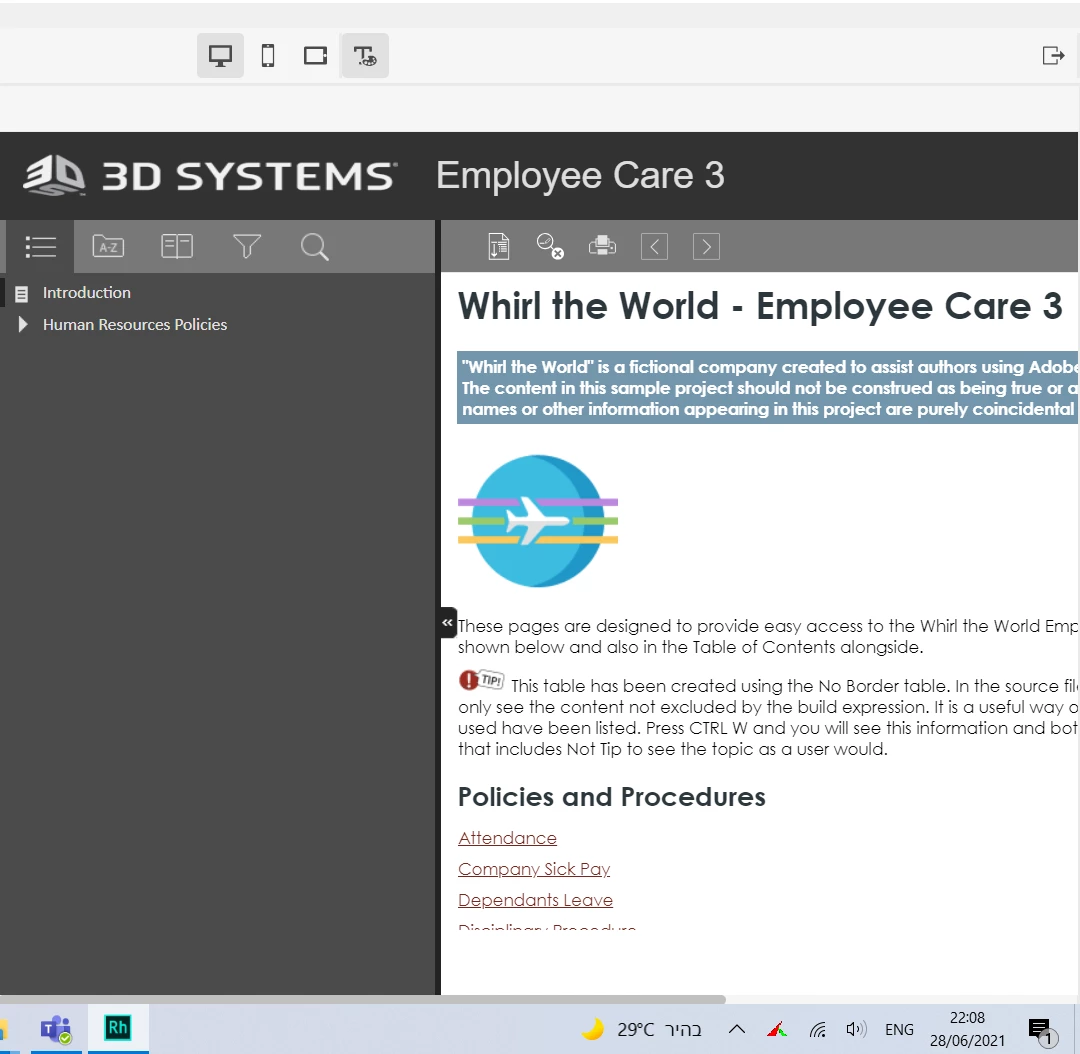Click the Whirl the World page heading
Image resolution: width=1080 pixels, height=1054 pixels.
pyautogui.click(x=760, y=306)
